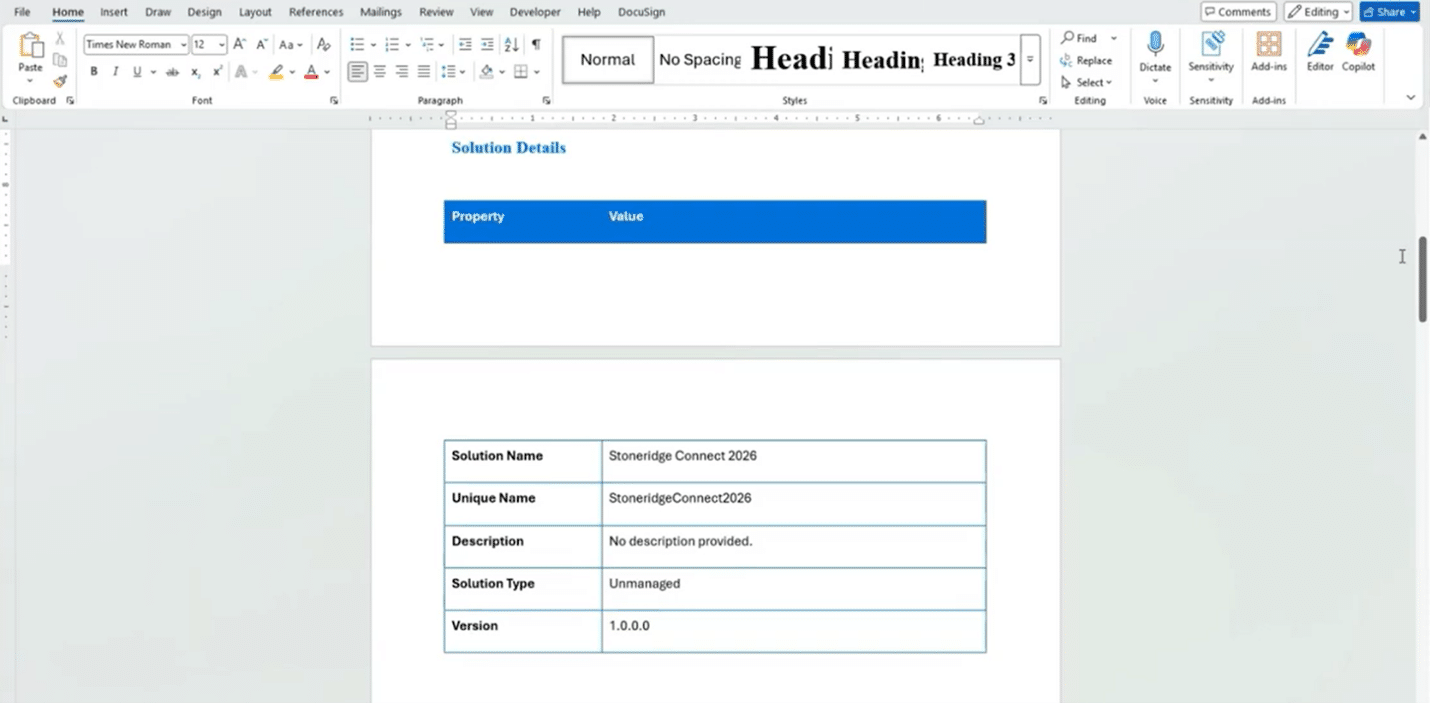Apply the Normal style
Image resolution: width=1430 pixels, height=703 pixels.
pyautogui.click(x=608, y=60)
